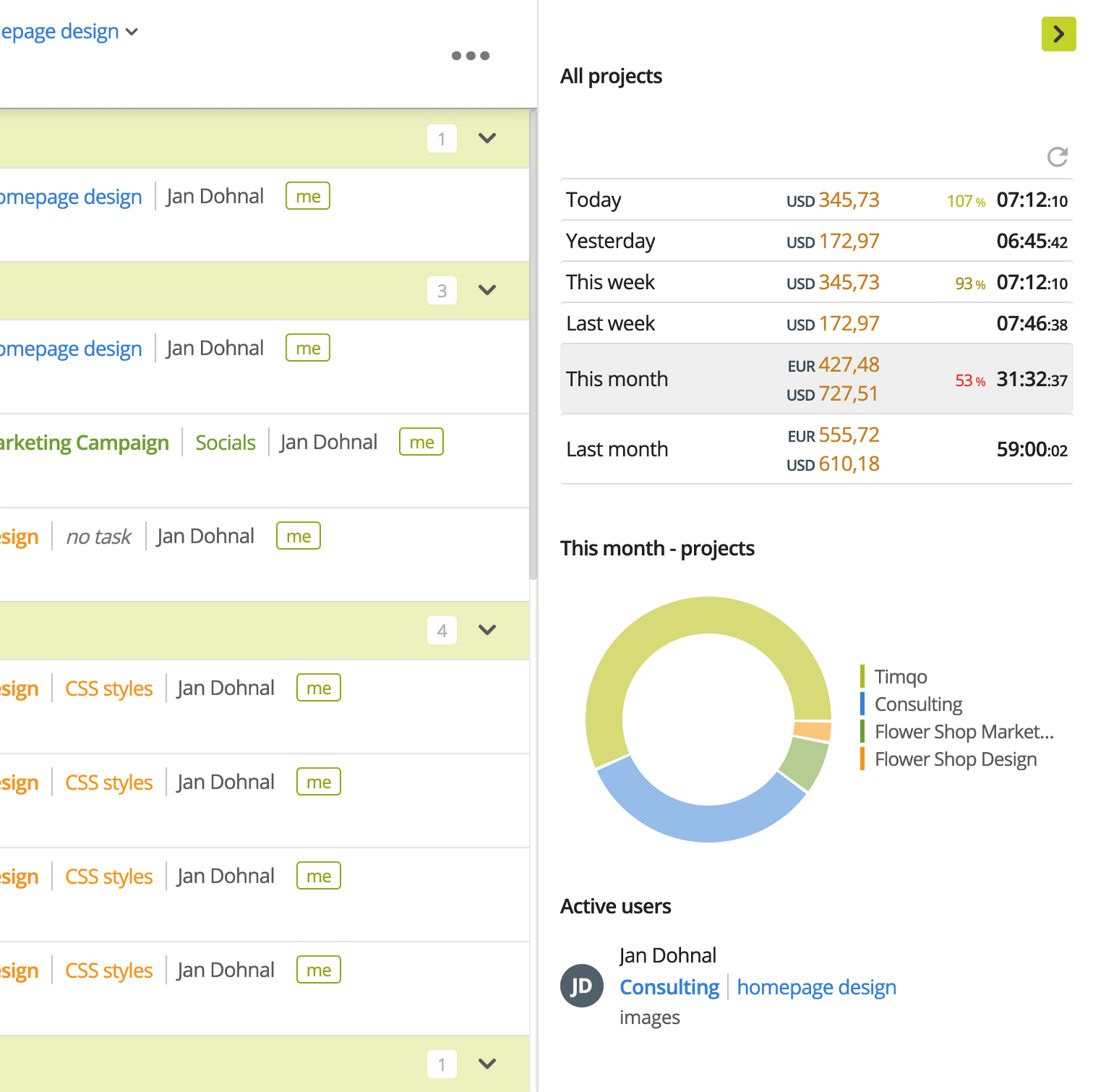Select the 'Last month' statistics row
The image size is (1093, 1092).
[x=817, y=449]
